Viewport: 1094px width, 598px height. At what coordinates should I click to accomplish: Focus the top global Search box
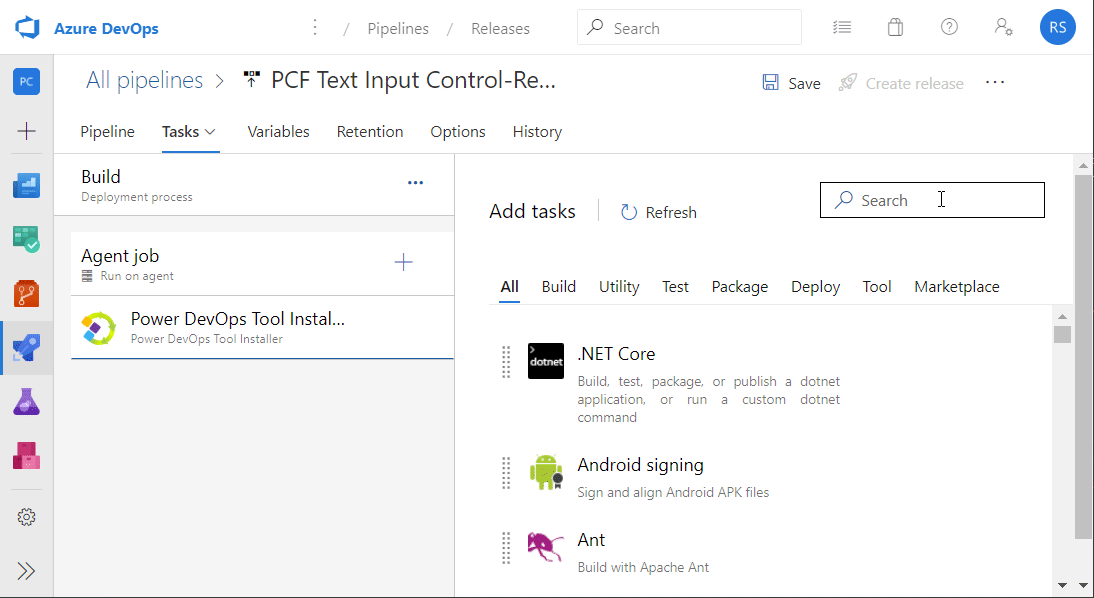[689, 27]
